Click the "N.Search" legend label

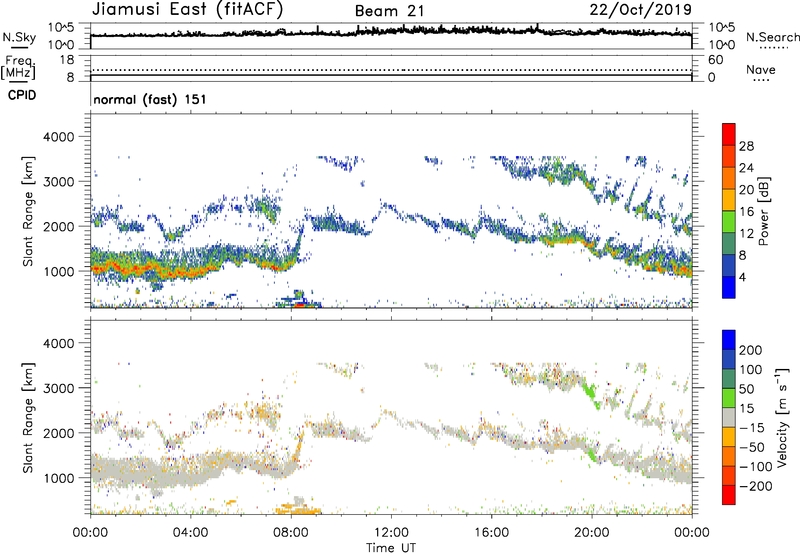point(772,37)
